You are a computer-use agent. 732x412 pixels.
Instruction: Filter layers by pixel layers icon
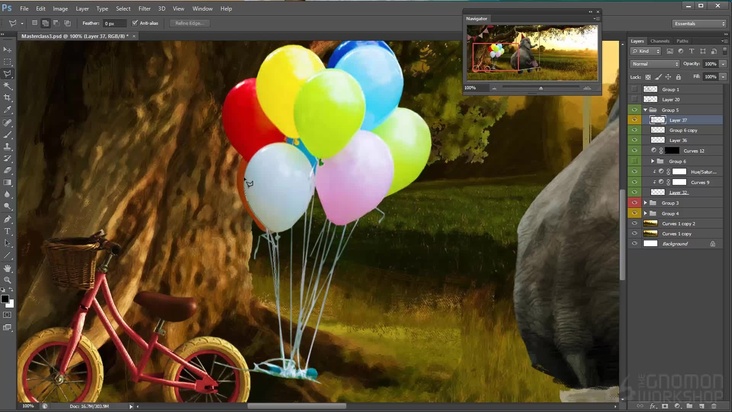669,51
